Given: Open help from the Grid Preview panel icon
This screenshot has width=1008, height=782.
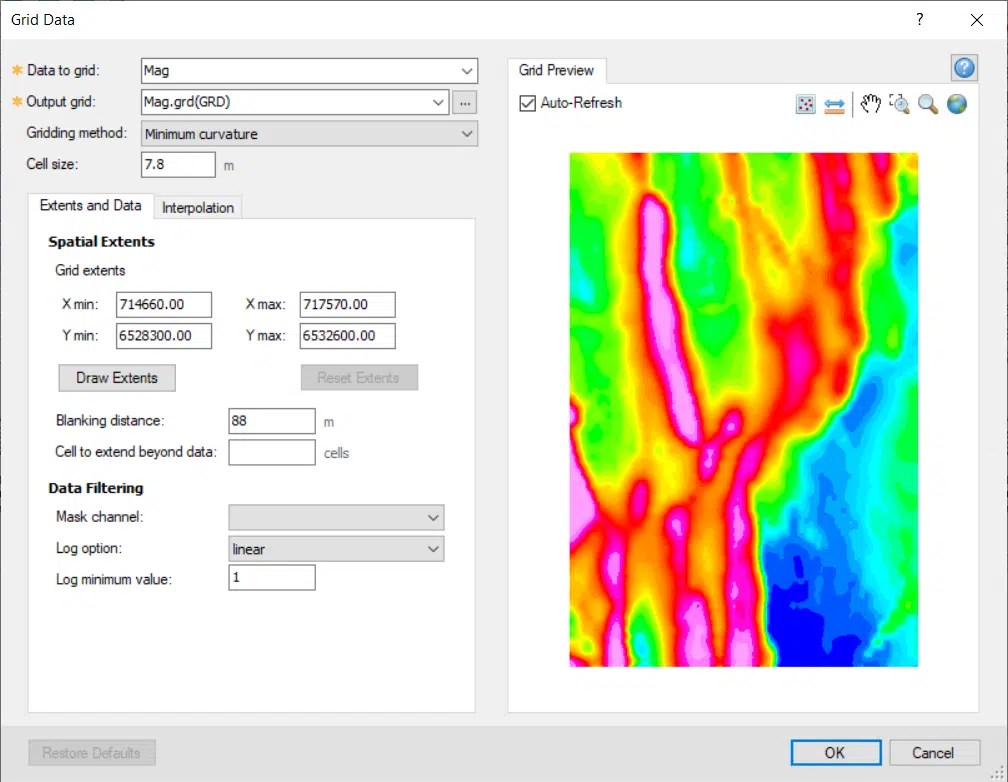Looking at the screenshot, I should point(964,68).
